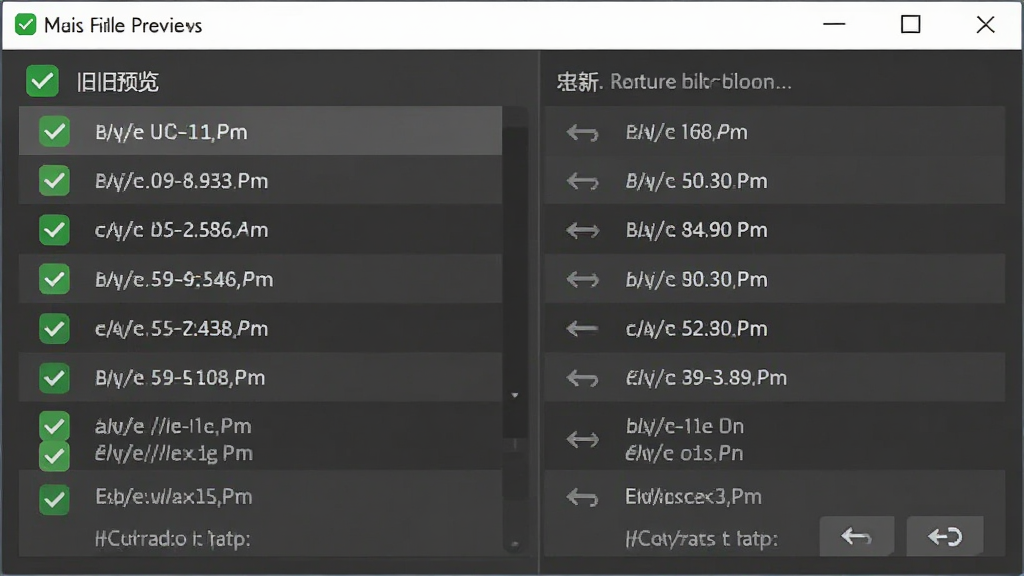Click the return arrow button at bottom right
This screenshot has width=1024, height=576.
coord(945,537)
